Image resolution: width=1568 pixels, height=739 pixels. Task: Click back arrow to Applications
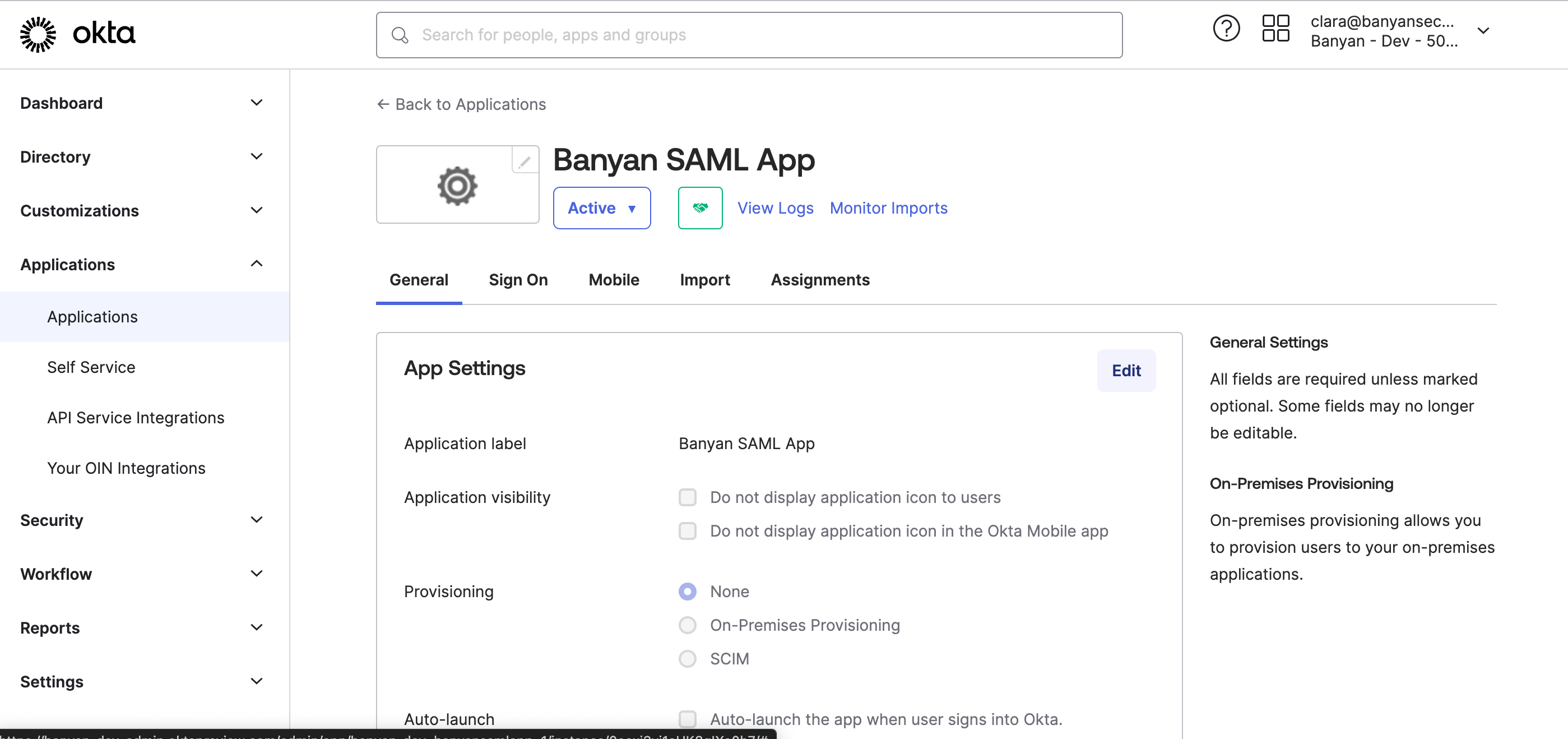pyautogui.click(x=461, y=104)
